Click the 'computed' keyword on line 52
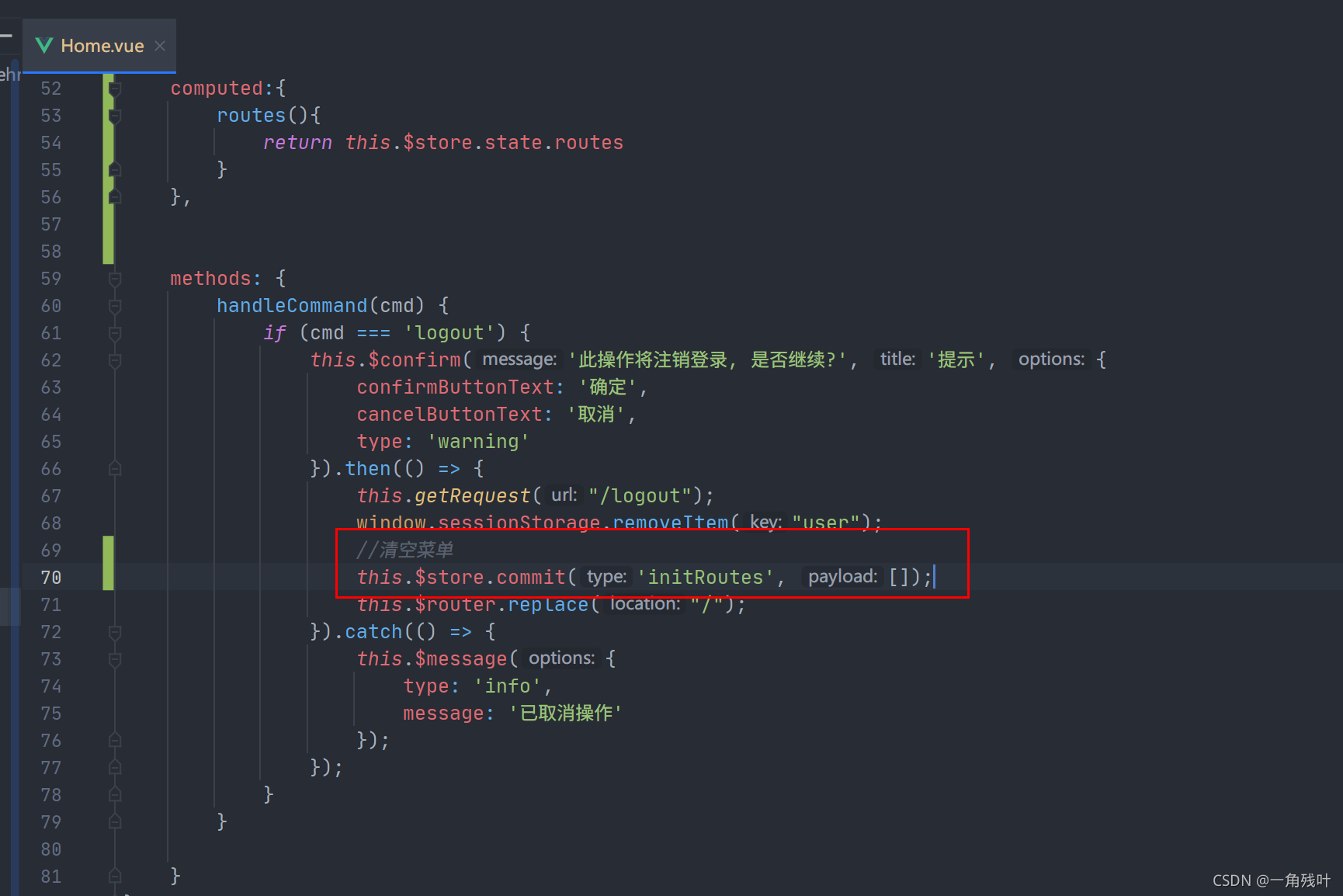Screen dimensions: 1343x896 pyautogui.click(x=217, y=89)
